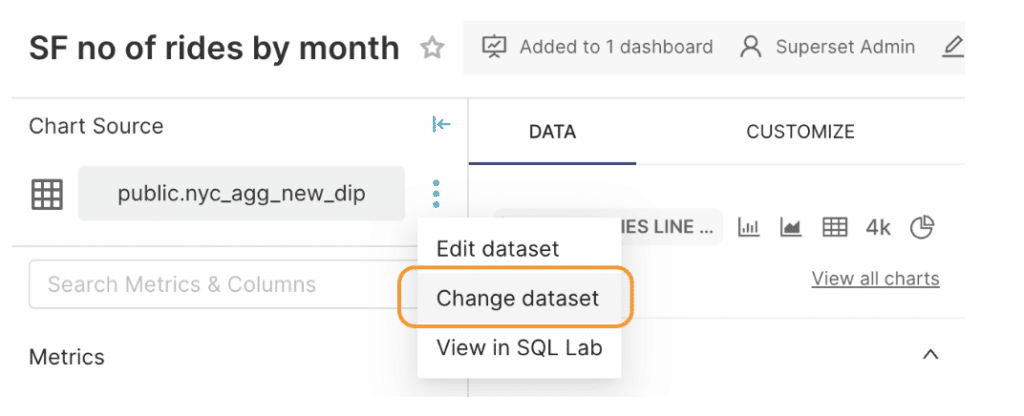Open the dataset three-dot menu
This screenshot has height=416, width=1024.
436,195
